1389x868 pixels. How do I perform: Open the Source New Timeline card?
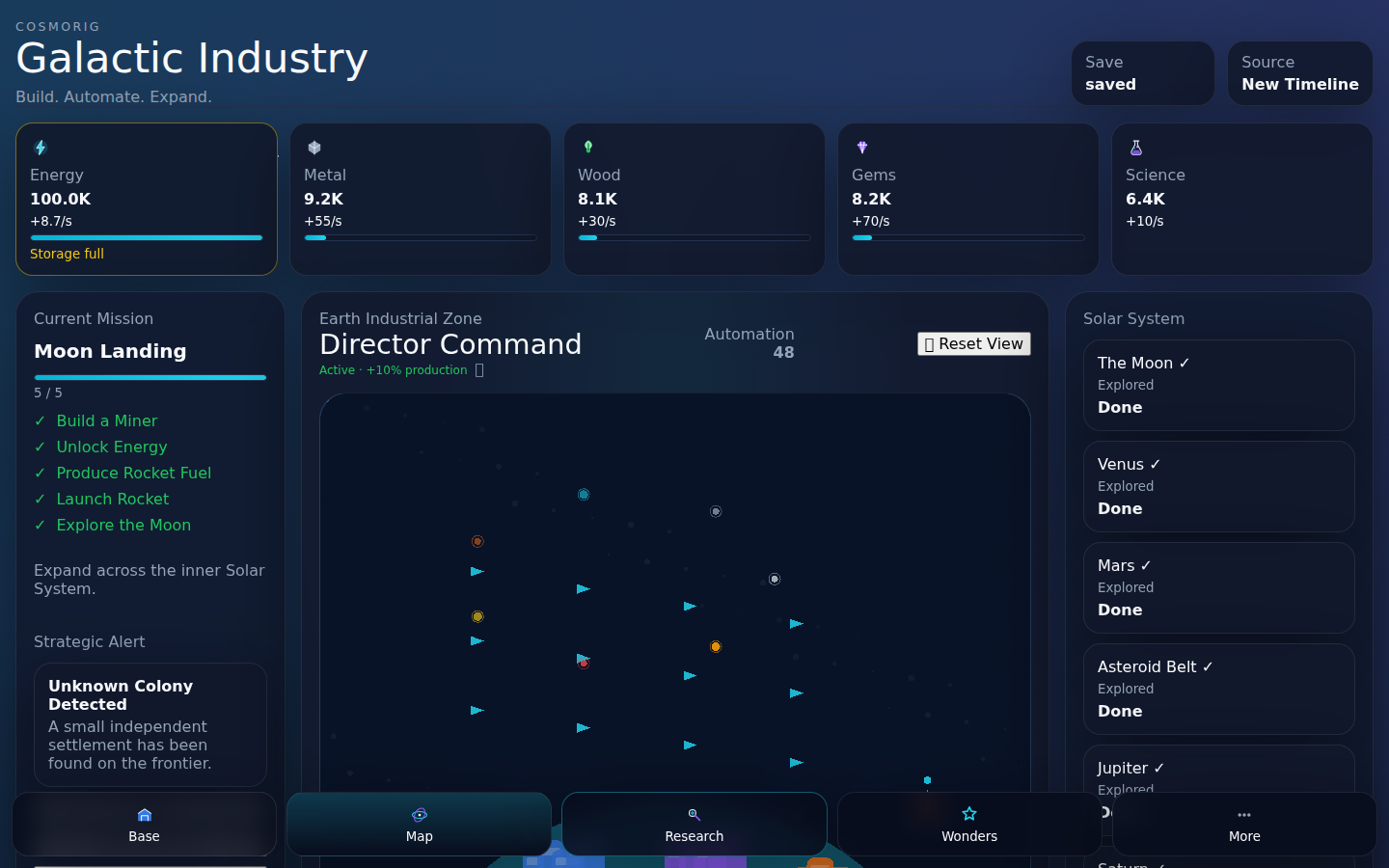1300,73
